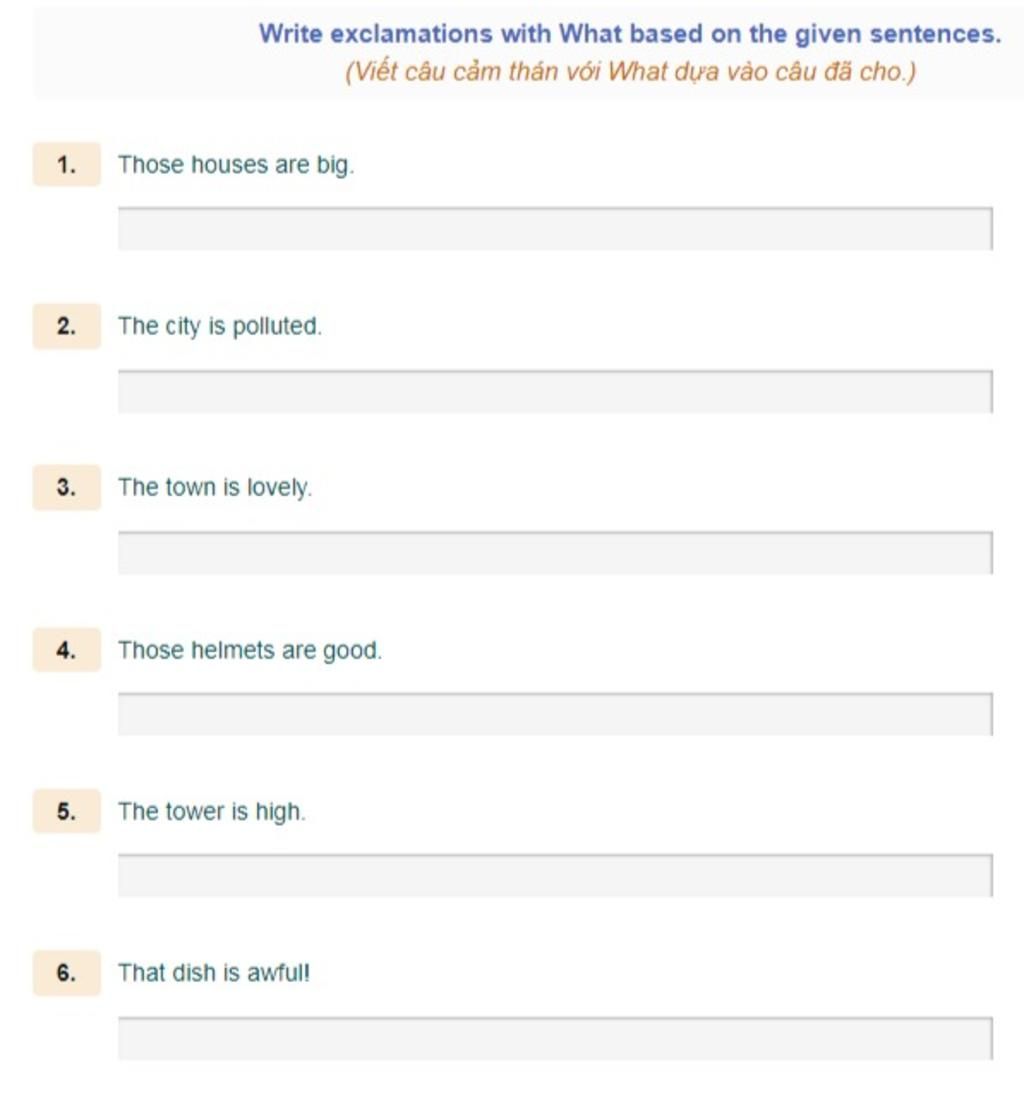Click the sentence 'The town is lovely.'
The width and height of the screenshot is (1024, 1093).
click(x=215, y=488)
